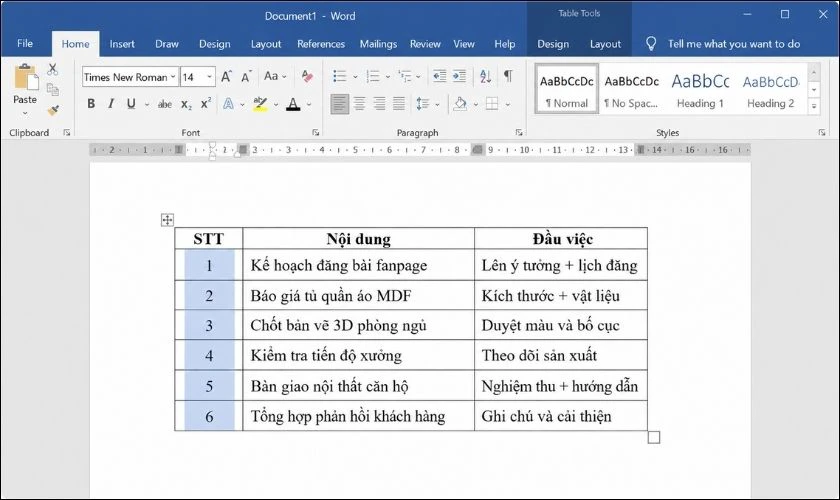Decrease font size with shrink-font icon
Image resolution: width=840 pixels, height=500 pixels.
click(246, 77)
